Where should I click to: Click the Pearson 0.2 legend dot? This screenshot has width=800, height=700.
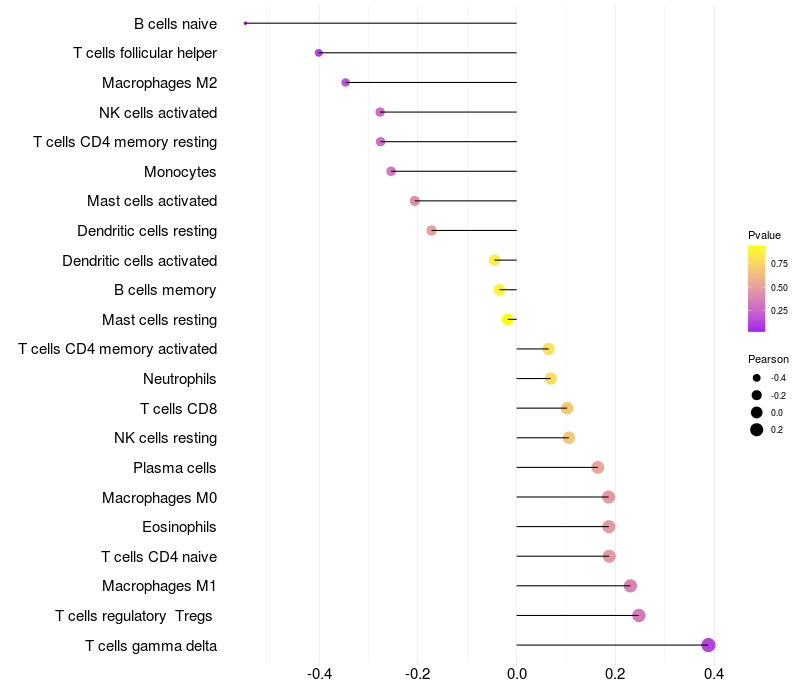pyautogui.click(x=757, y=430)
